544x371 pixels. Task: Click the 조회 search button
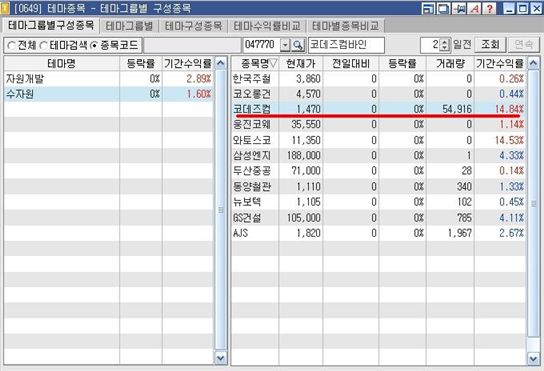coord(490,45)
